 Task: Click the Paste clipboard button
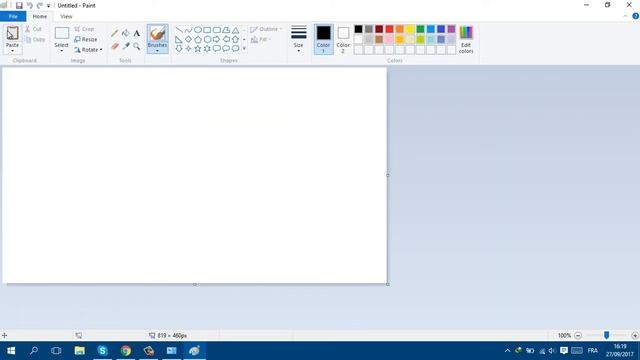pos(12,36)
